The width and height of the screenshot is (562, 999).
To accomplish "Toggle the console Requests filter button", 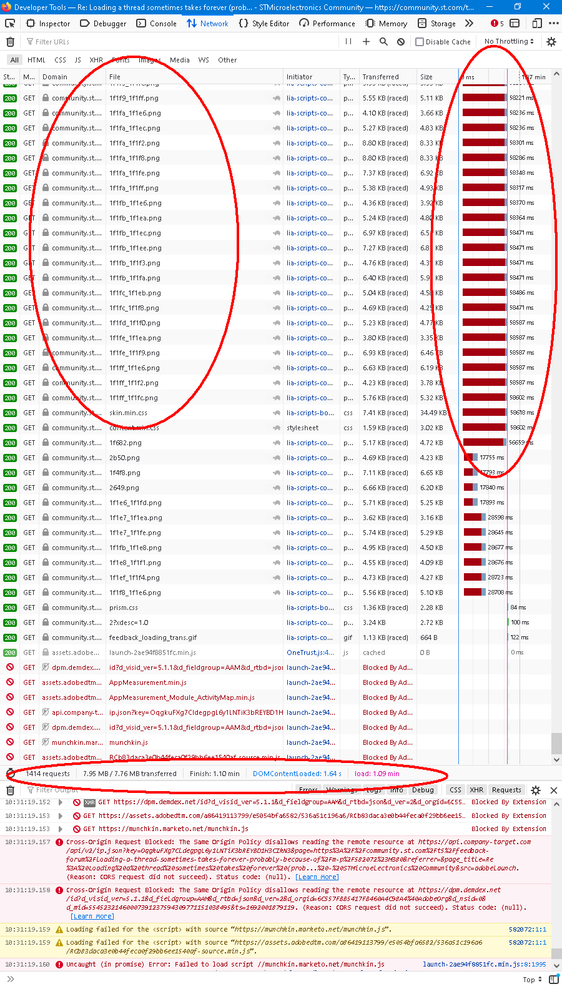I will tap(507, 790).
